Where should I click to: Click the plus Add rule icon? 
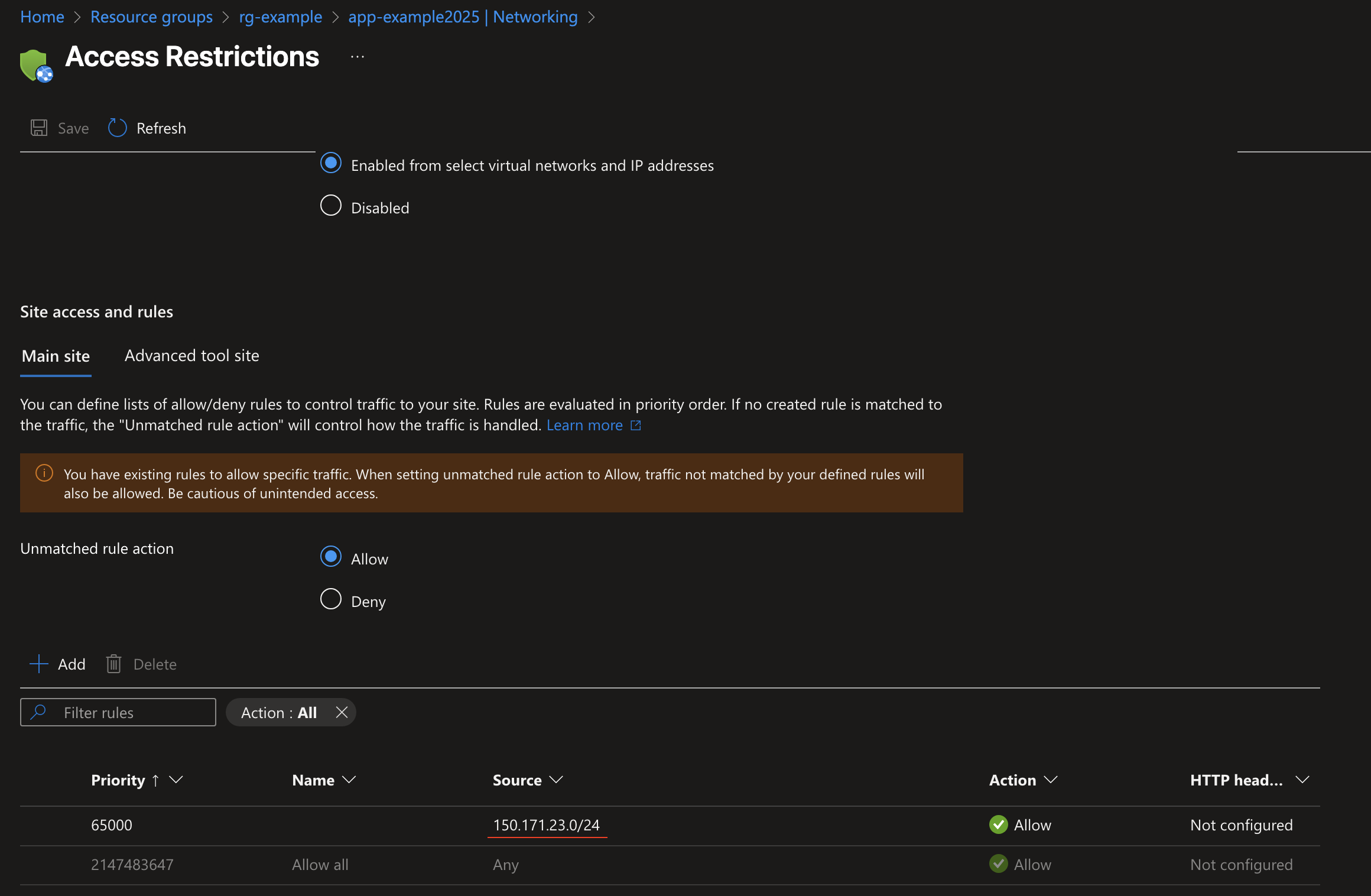[39, 664]
